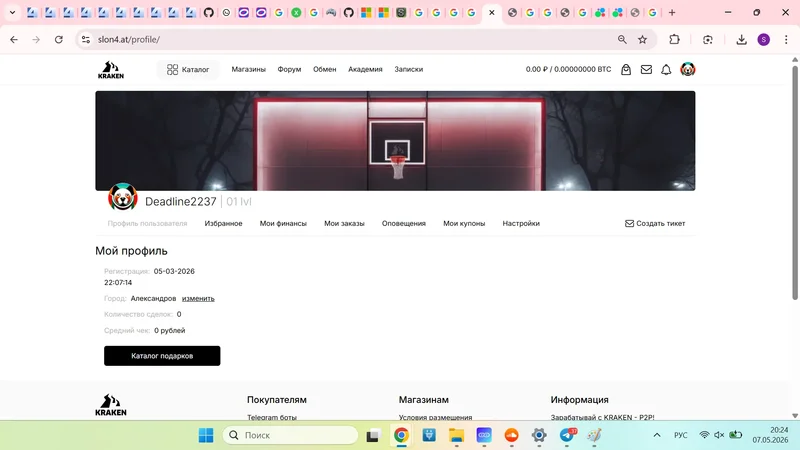Viewport: 800px width, 450px height.
Task: Click the Wi-Fi tray icon
Action: [x=704, y=435]
